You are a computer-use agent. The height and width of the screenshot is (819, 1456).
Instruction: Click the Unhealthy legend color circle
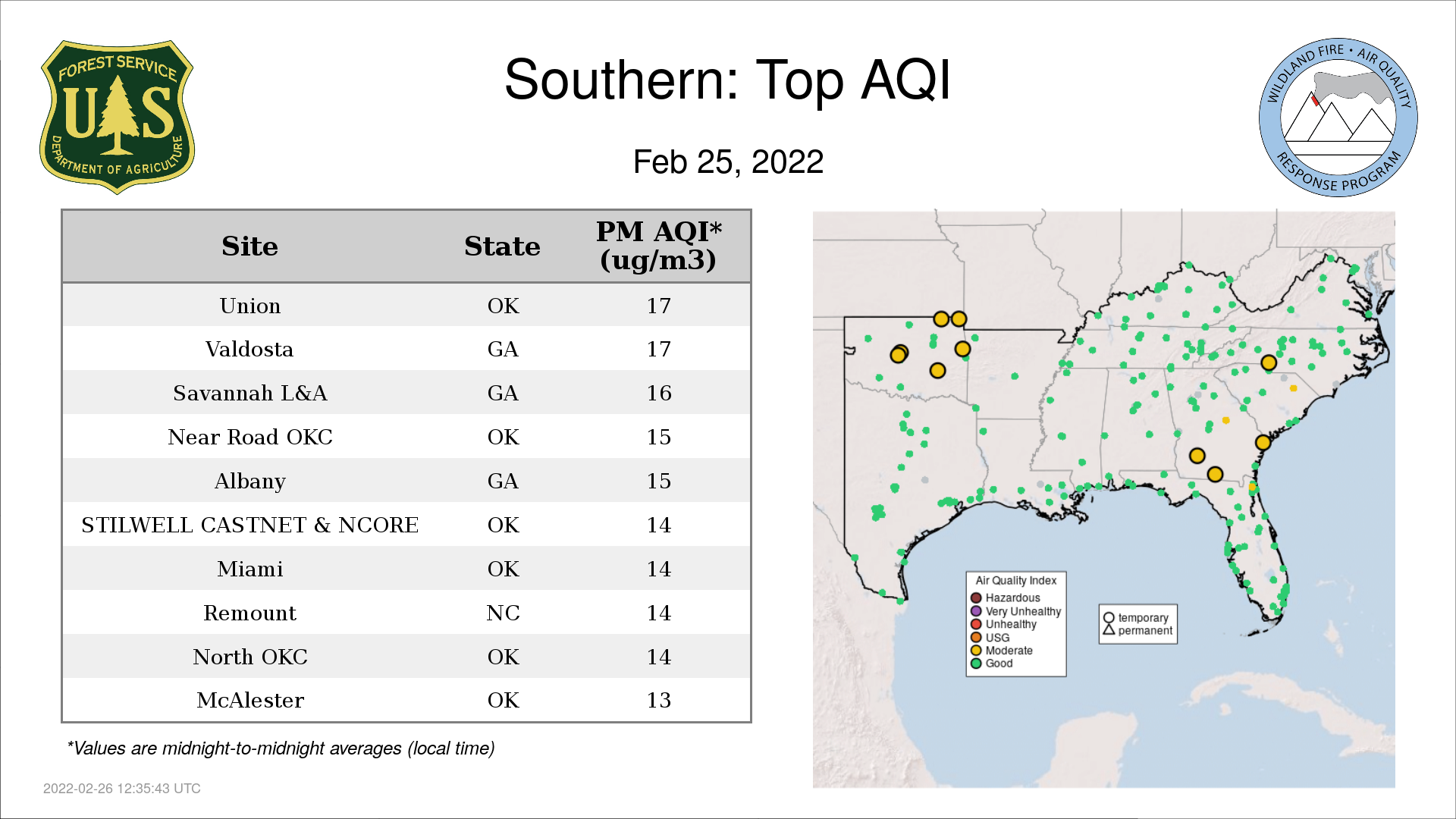[x=976, y=624]
